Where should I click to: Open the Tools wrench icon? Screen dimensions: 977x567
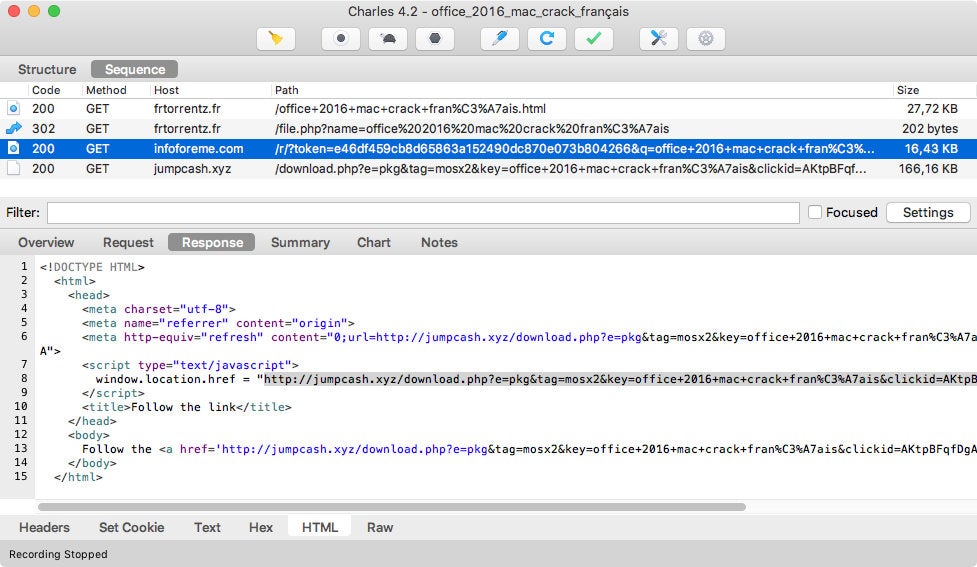659,39
